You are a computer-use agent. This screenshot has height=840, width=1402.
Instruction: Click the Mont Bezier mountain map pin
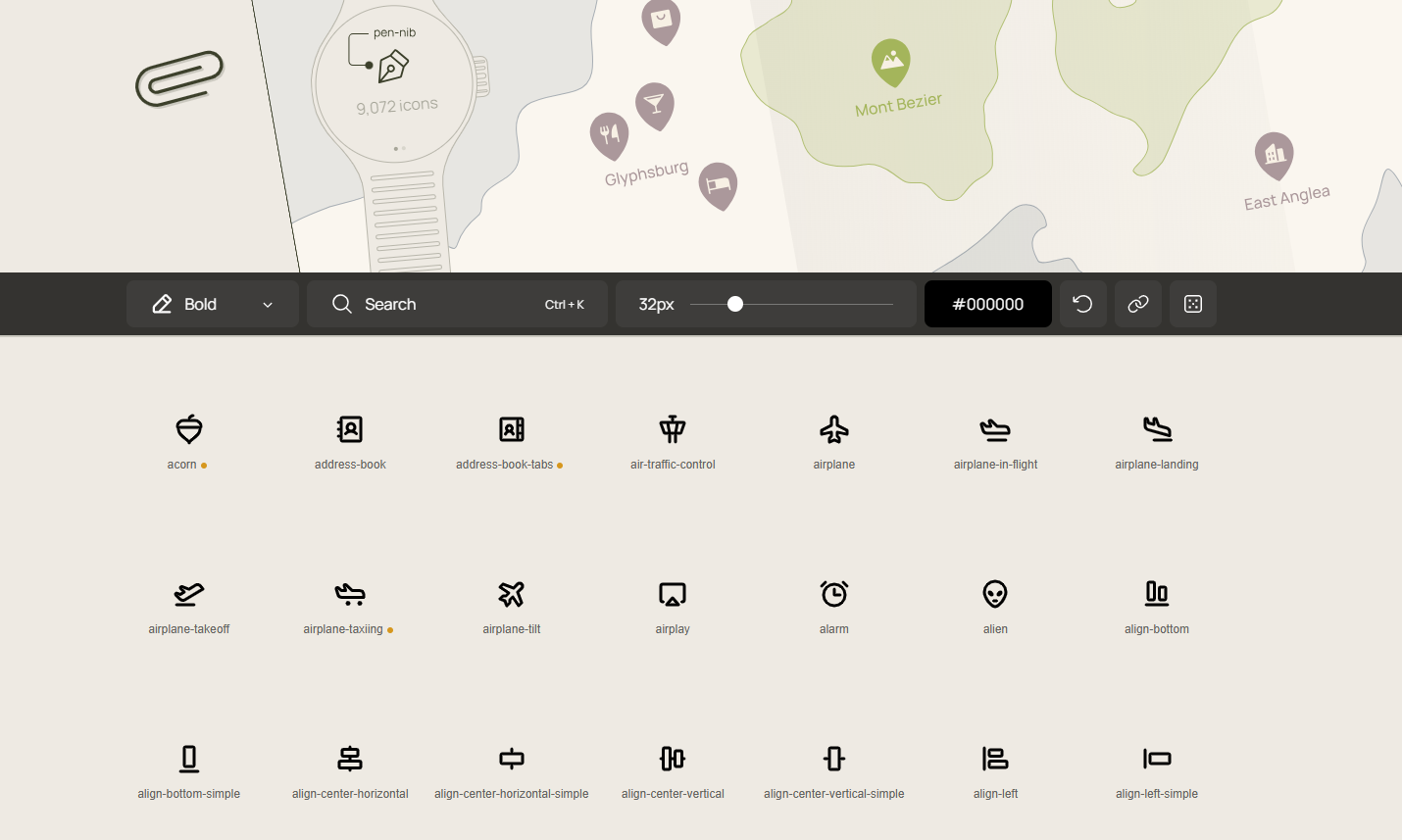coord(891,63)
